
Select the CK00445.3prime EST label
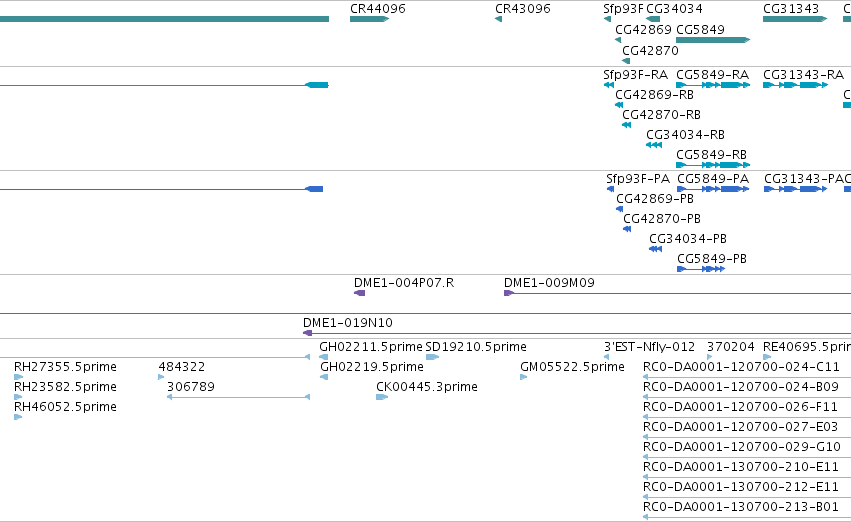(427, 387)
